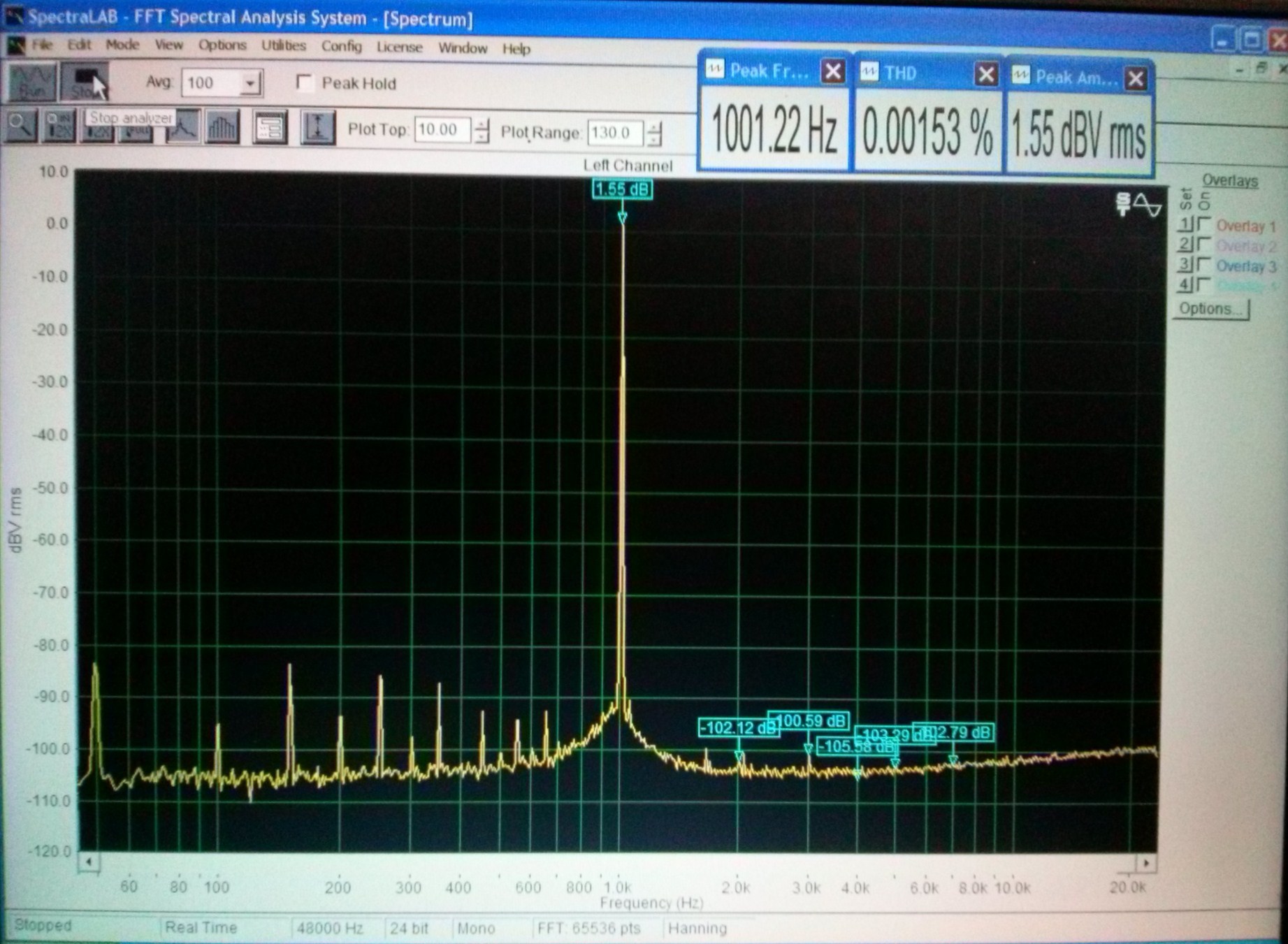Close the Peak Frequency readout window
Viewport: 1288px width, 944px height.
tap(832, 71)
